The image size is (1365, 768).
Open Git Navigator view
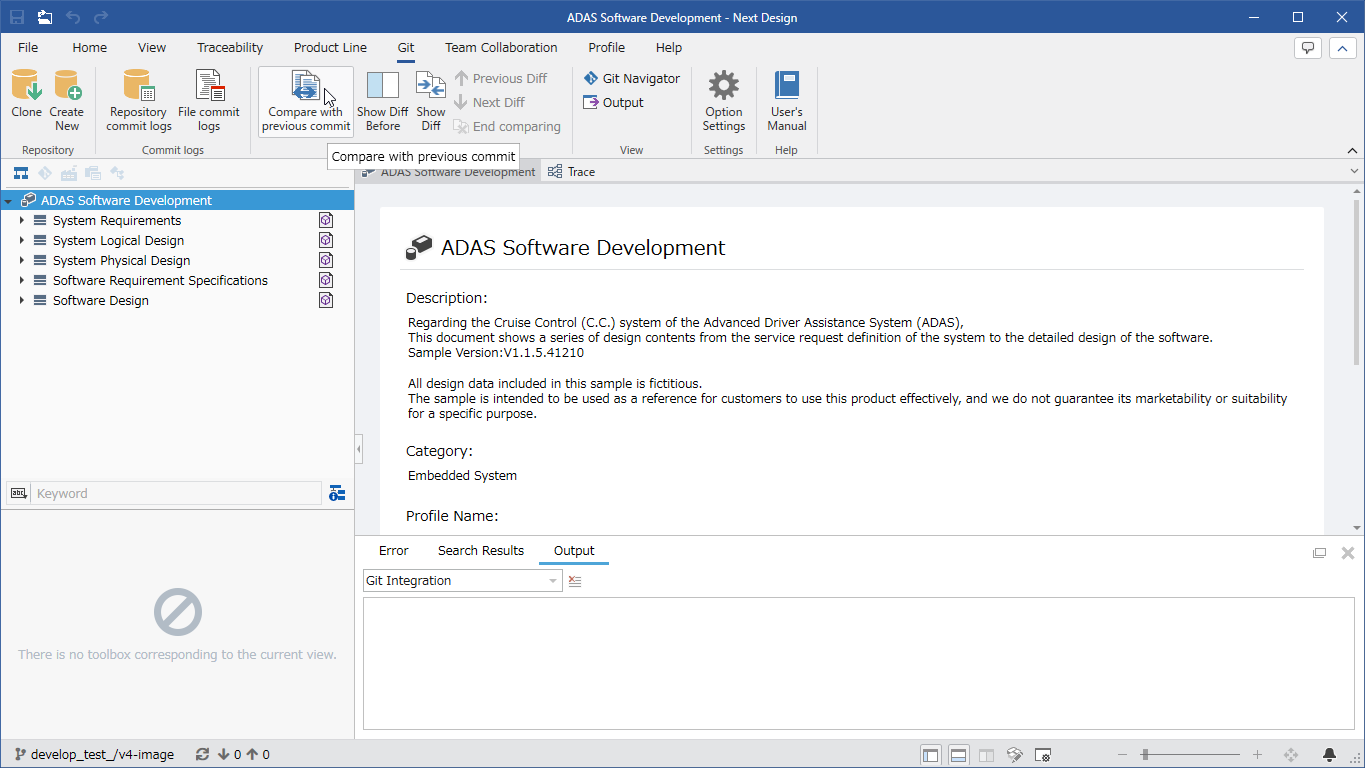[x=631, y=78]
